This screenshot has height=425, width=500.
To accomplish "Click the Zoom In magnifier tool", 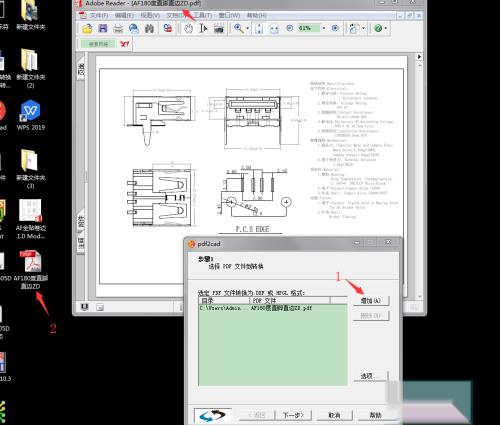I will 238,28.
